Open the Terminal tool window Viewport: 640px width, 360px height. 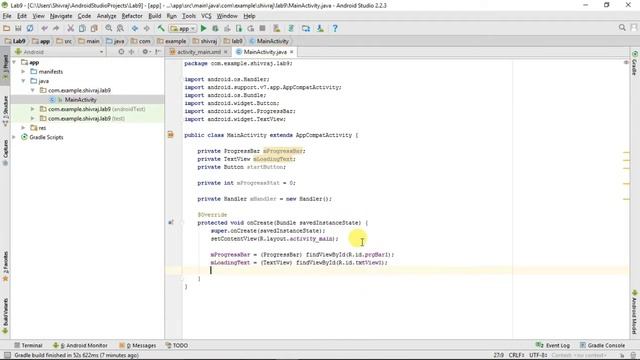point(28,345)
